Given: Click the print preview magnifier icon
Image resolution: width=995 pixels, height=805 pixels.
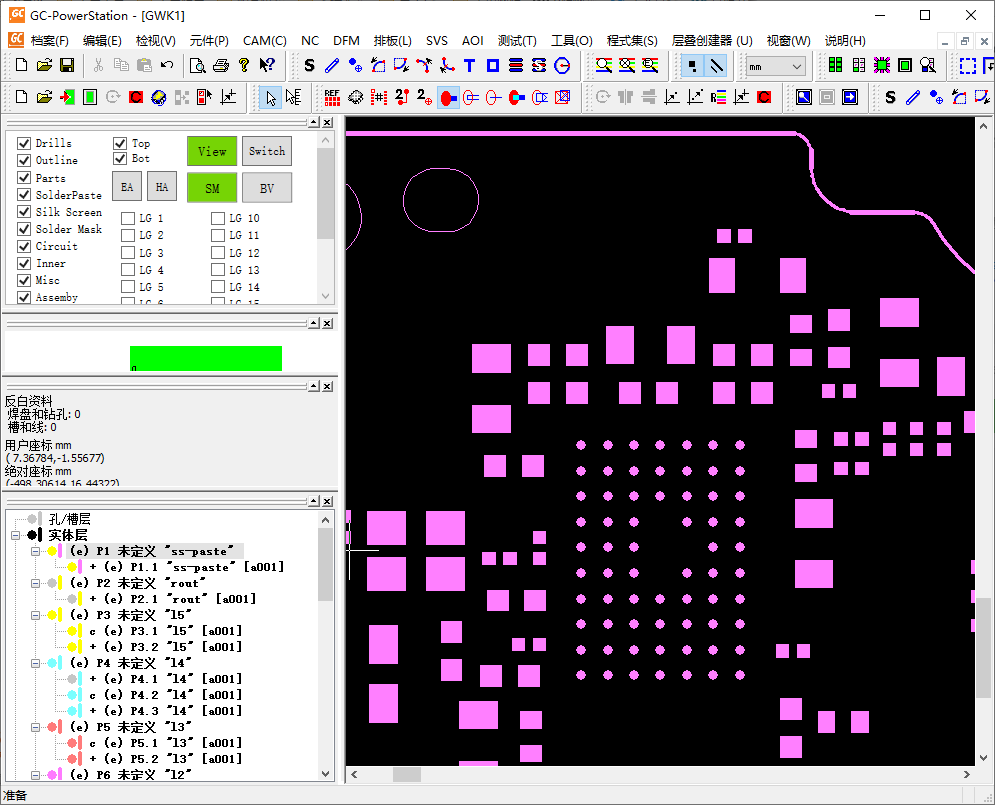Looking at the screenshot, I should [197, 66].
